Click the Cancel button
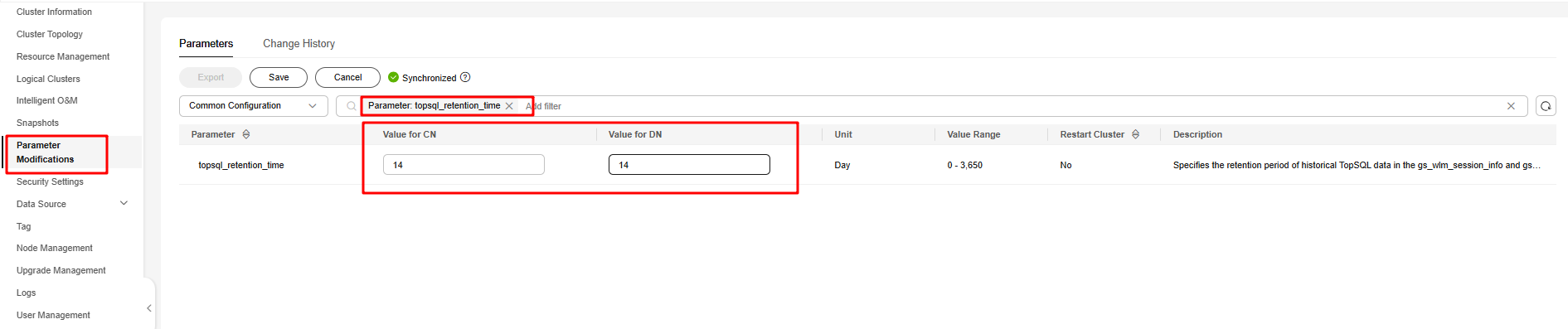This screenshot has width=1568, height=329. pos(347,77)
